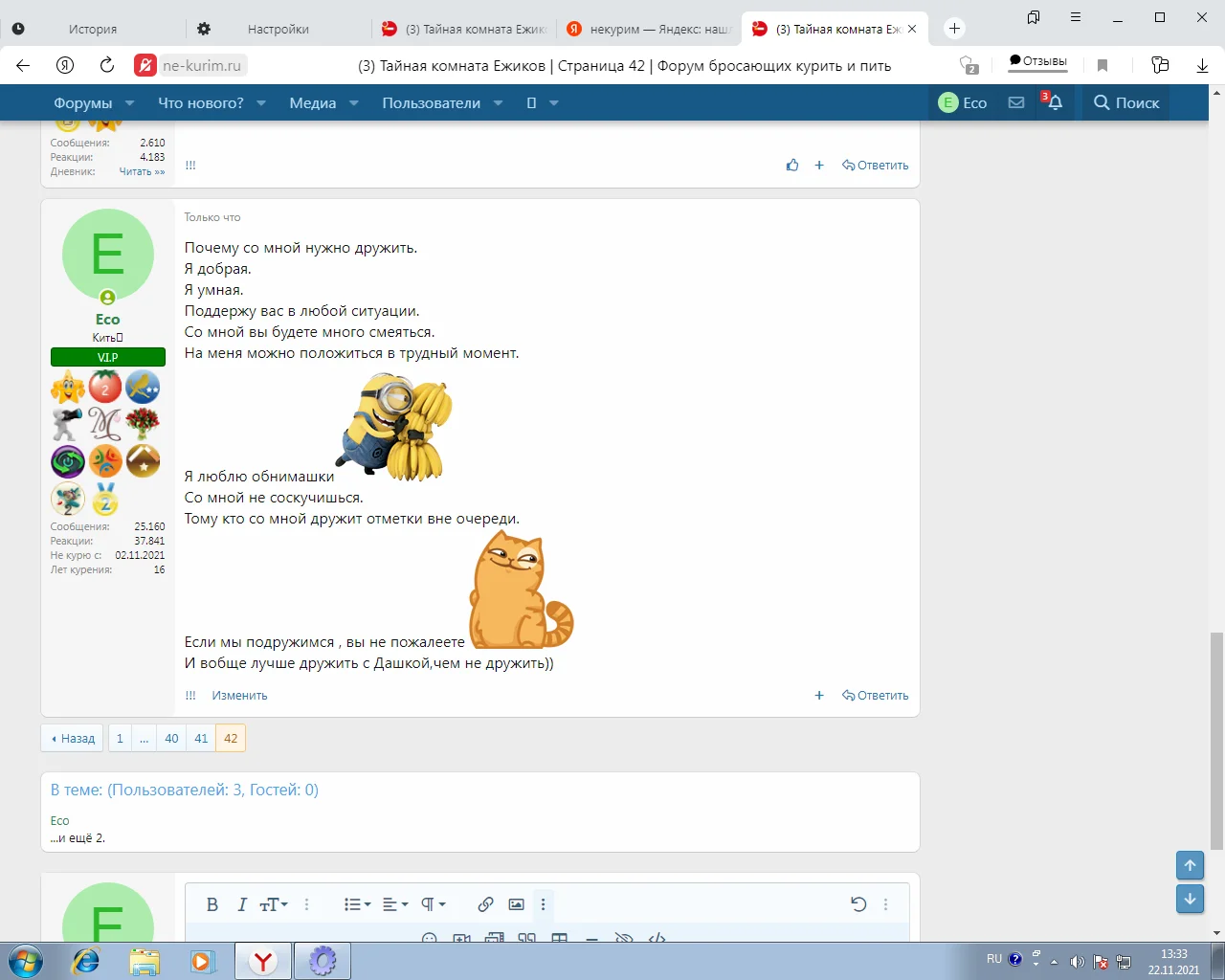1225x980 pixels.
Task: Open the Медиа navigation item
Action: [x=313, y=103]
